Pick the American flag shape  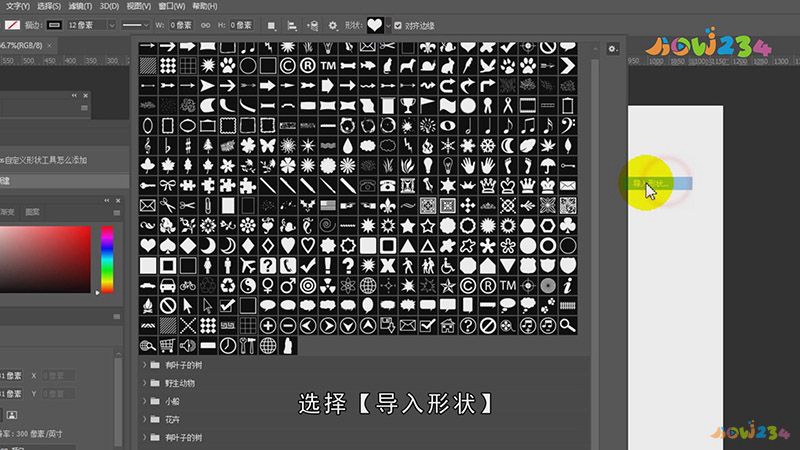click(328, 206)
